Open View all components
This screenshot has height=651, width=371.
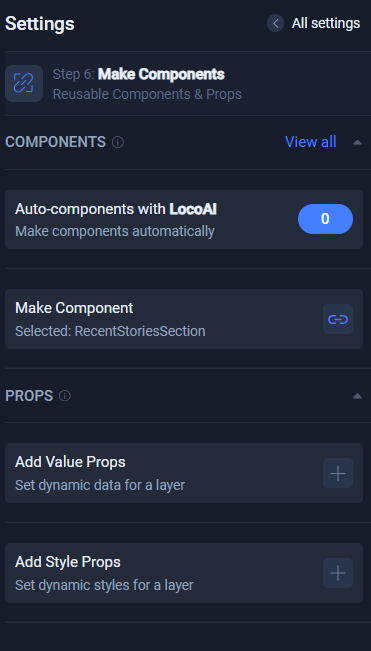tap(310, 142)
